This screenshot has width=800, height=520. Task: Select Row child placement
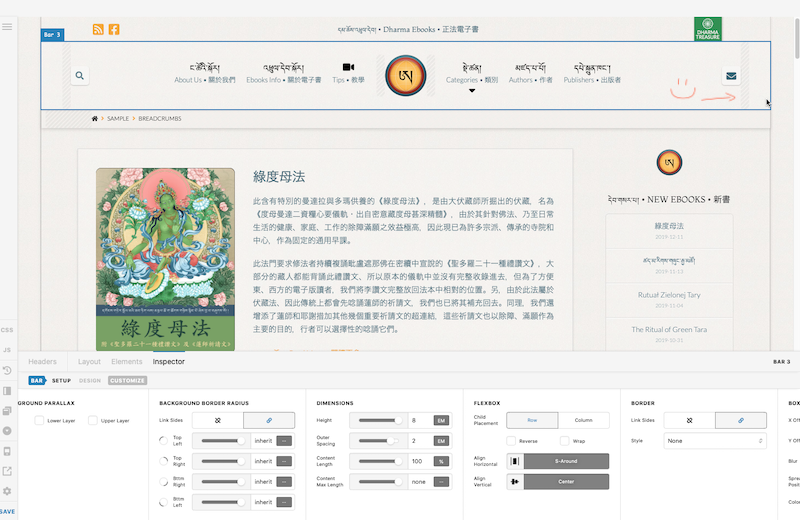(532, 420)
